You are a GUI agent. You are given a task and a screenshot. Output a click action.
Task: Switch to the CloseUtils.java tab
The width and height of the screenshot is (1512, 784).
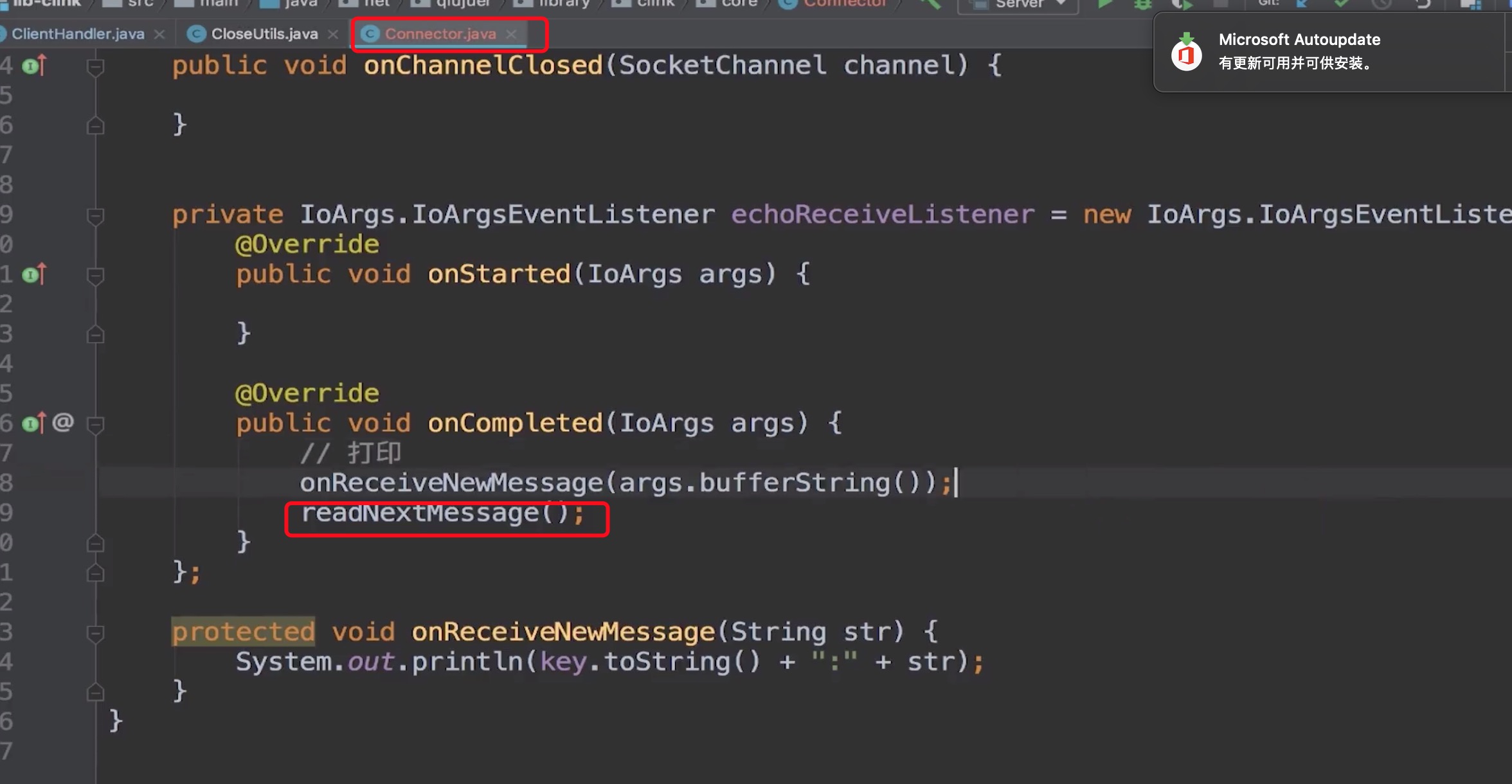click(x=264, y=34)
